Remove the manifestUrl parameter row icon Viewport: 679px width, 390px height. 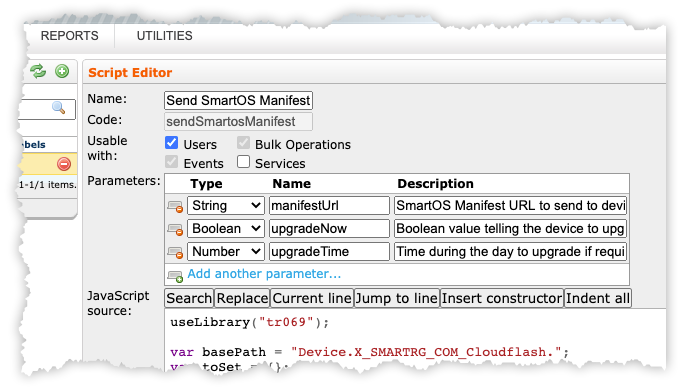175,207
